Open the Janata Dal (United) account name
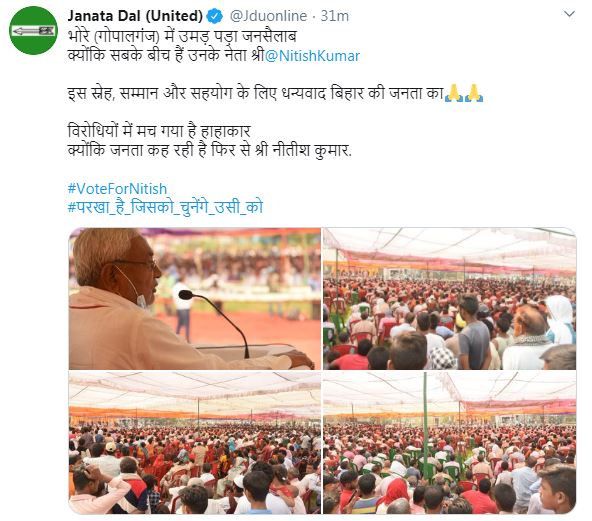The height and width of the screenshot is (521, 592). click(x=135, y=16)
